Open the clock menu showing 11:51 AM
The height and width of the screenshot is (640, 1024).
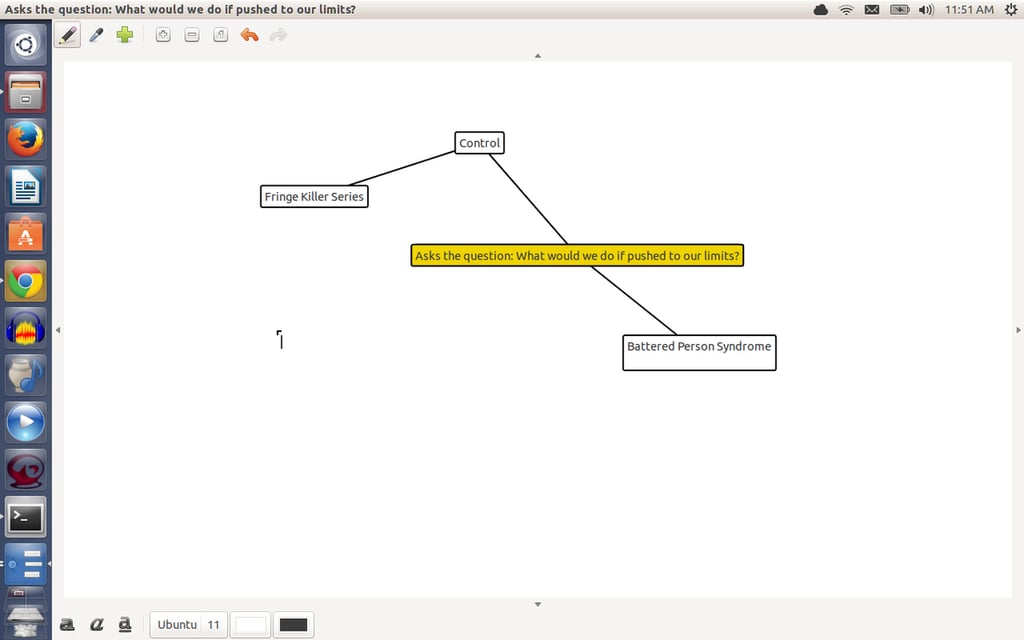pyautogui.click(x=969, y=10)
